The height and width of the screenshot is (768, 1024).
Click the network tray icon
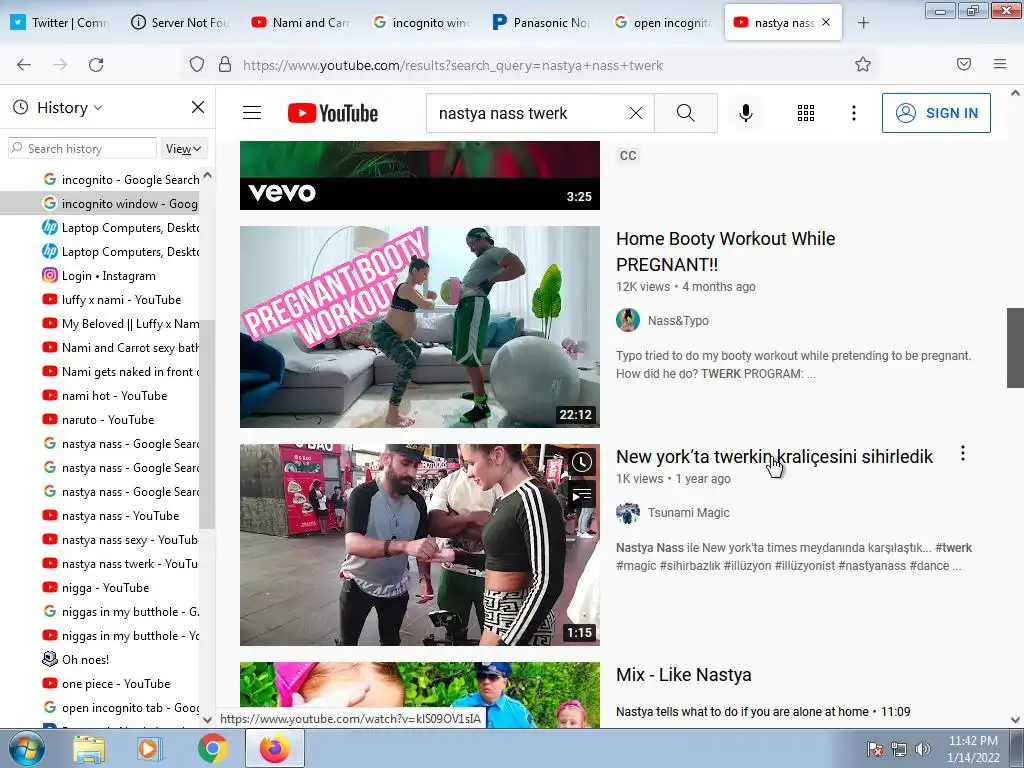click(899, 748)
